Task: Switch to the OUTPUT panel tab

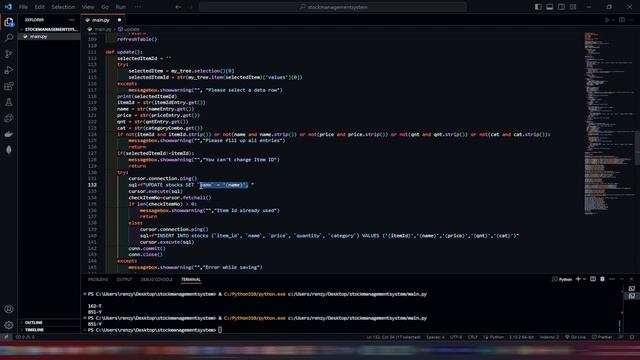Action: 124,280
